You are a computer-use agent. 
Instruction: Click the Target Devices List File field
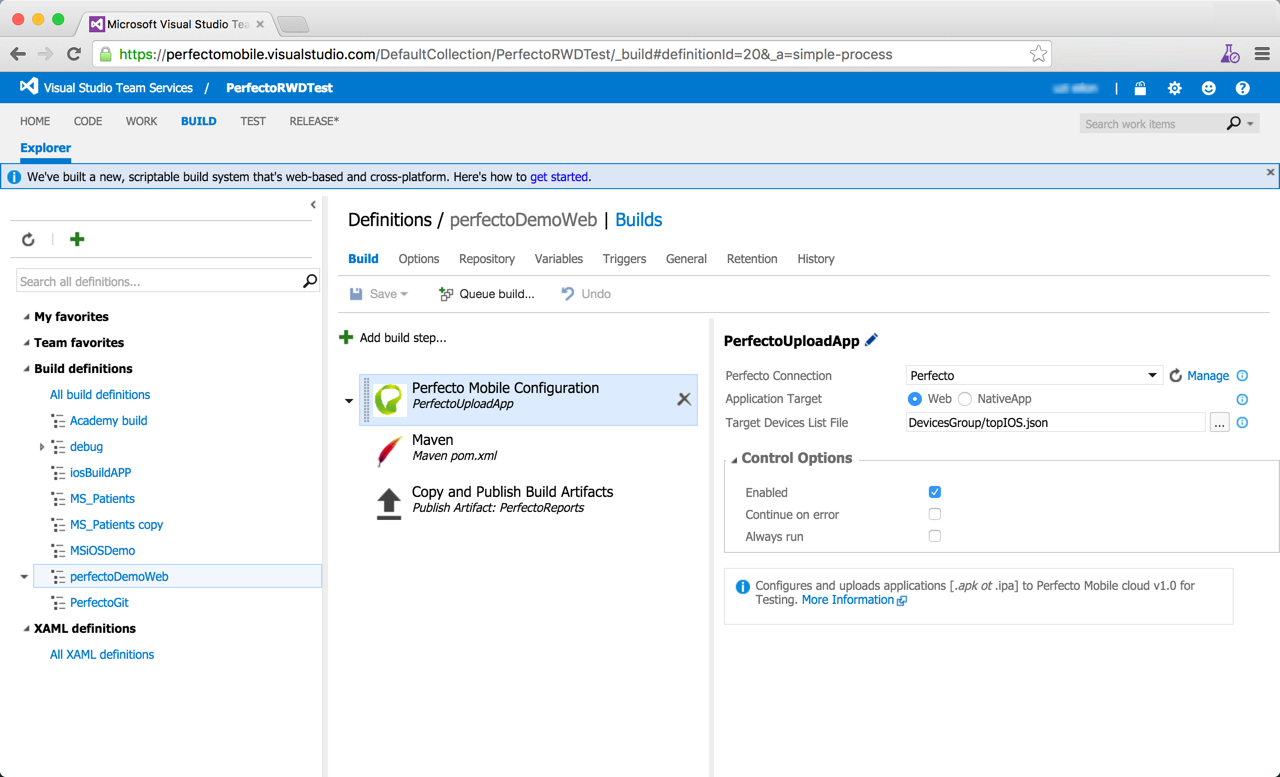(x=1055, y=423)
